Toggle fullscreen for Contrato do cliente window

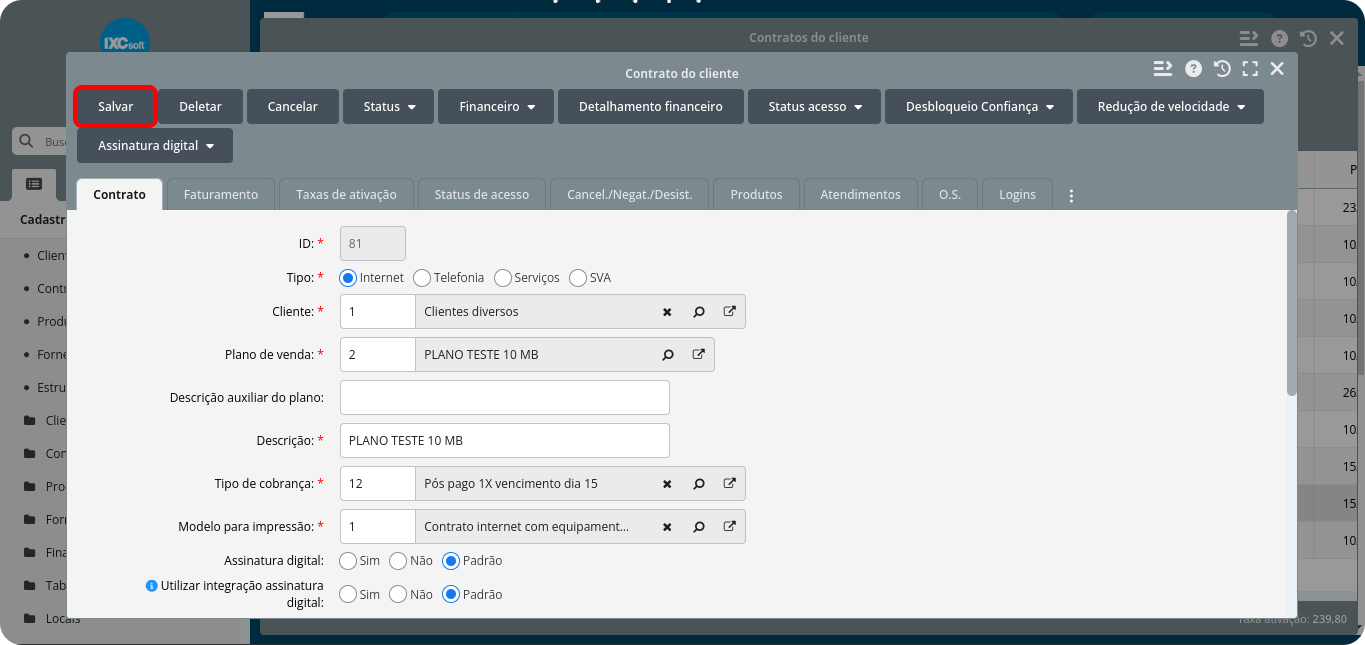(x=1250, y=69)
